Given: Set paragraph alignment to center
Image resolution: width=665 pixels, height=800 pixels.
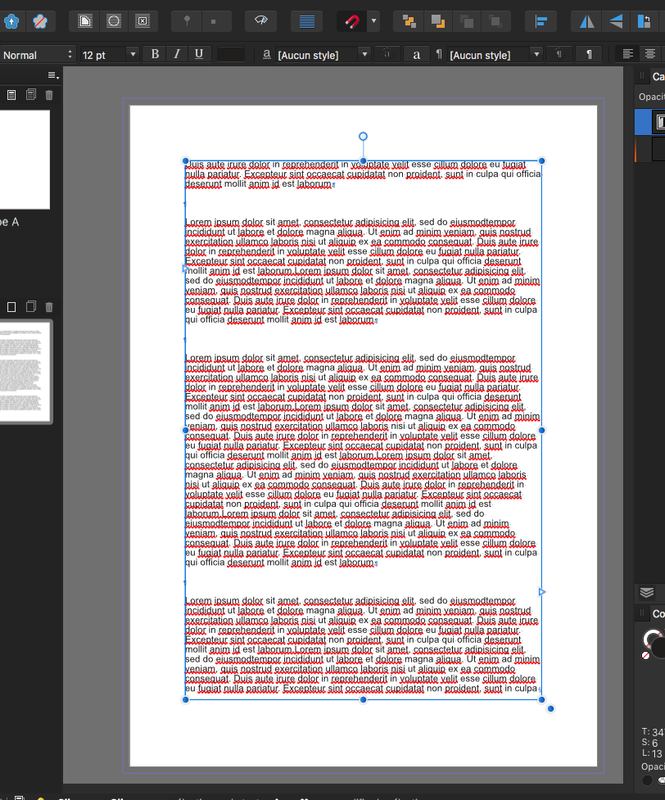Looking at the screenshot, I should 650,54.
